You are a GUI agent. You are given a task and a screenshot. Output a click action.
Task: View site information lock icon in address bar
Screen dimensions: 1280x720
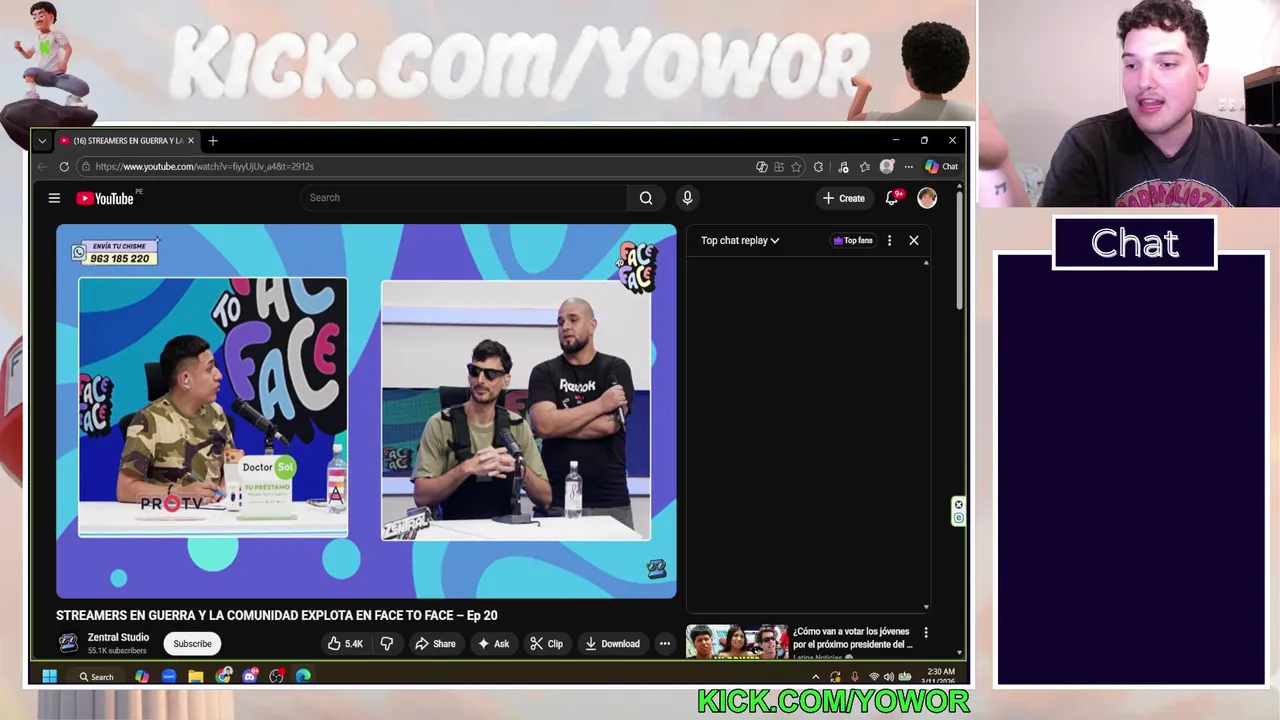pyautogui.click(x=86, y=167)
